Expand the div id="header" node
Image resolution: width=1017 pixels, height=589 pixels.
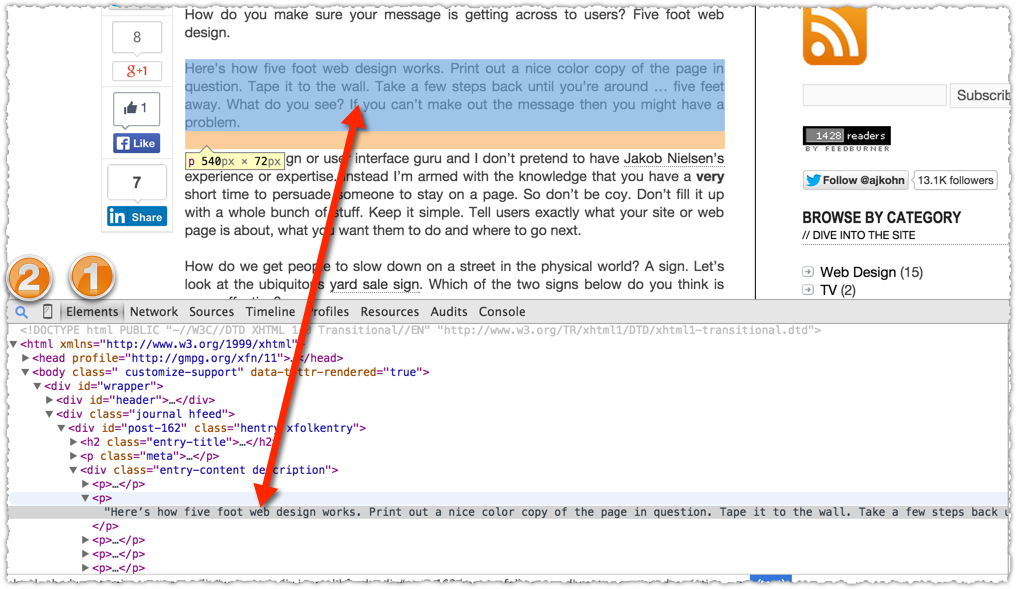49,400
